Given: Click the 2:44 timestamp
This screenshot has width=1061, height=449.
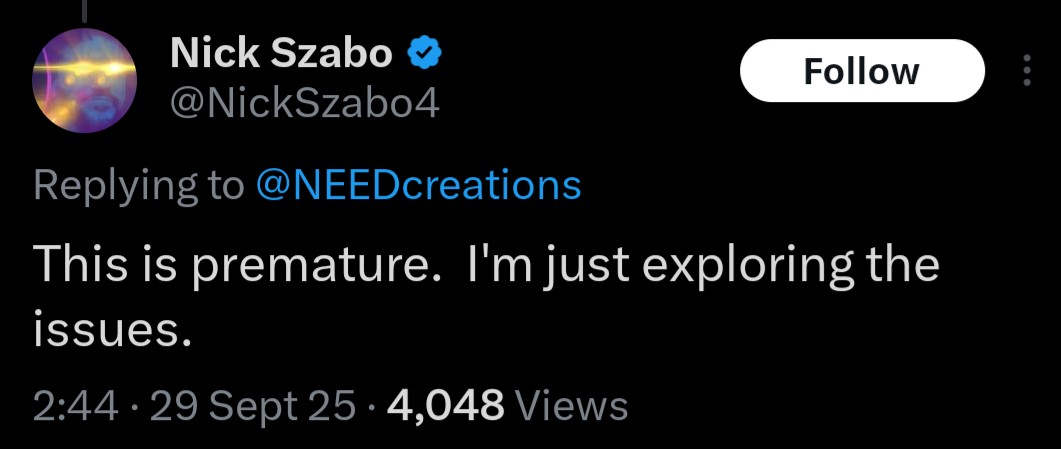Looking at the screenshot, I should pyautogui.click(x=76, y=406).
